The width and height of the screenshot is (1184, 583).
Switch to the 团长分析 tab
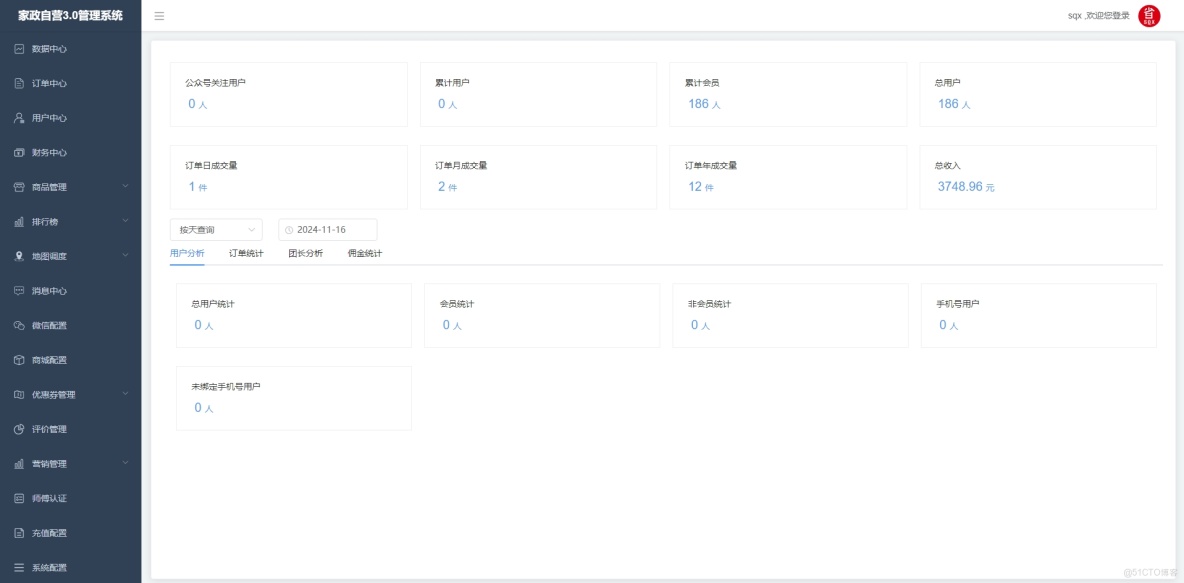point(306,254)
